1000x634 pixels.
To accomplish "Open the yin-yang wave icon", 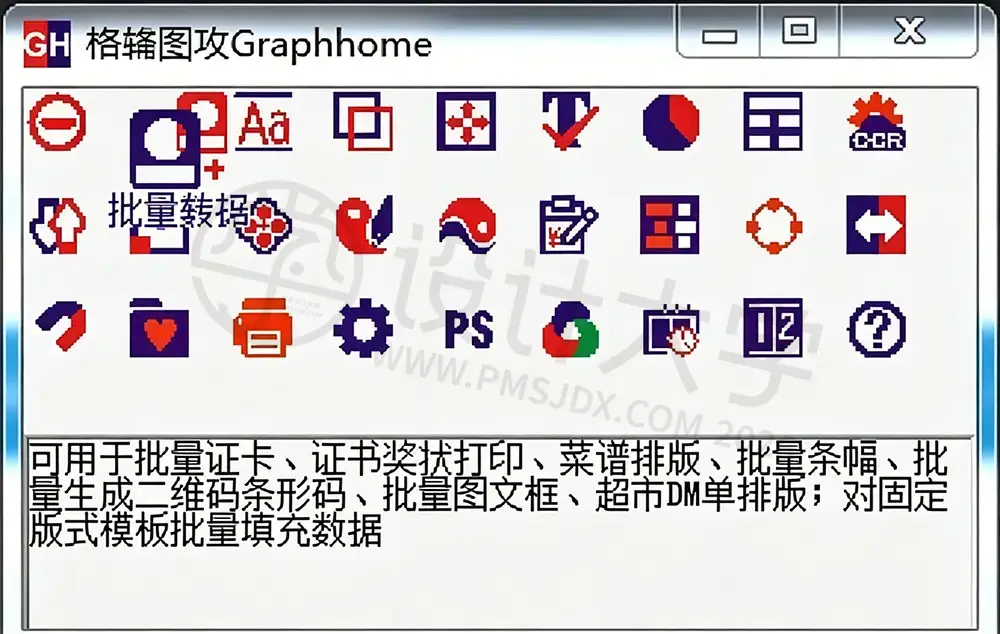I will coord(467,225).
